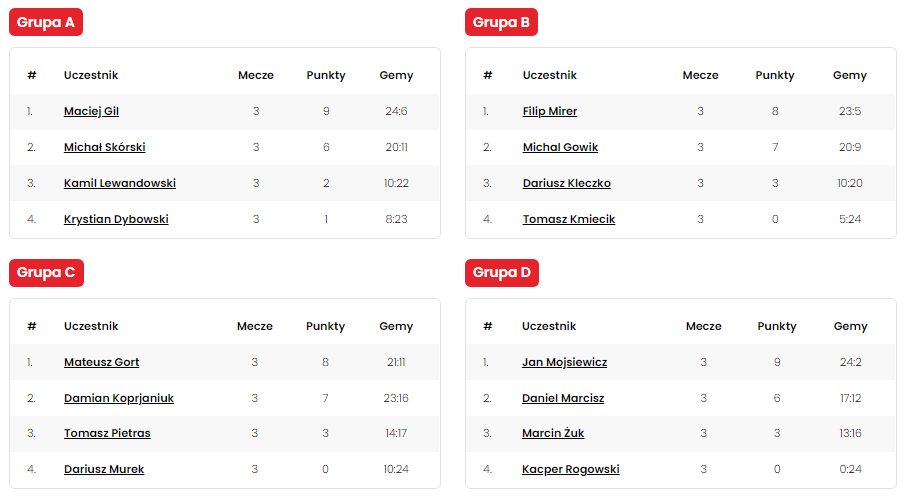908x497 pixels.
Task: Open Marcin Żuk's participant page
Action: [553, 433]
